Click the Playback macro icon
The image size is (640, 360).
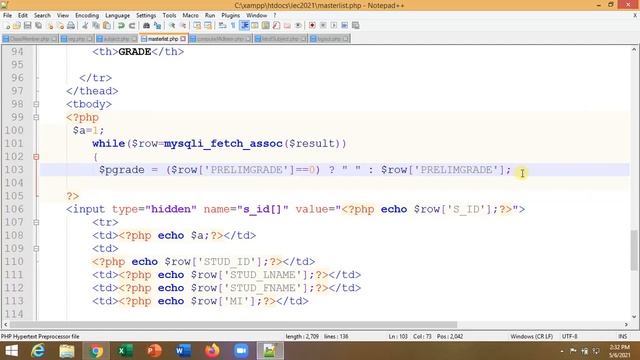coord(334,25)
